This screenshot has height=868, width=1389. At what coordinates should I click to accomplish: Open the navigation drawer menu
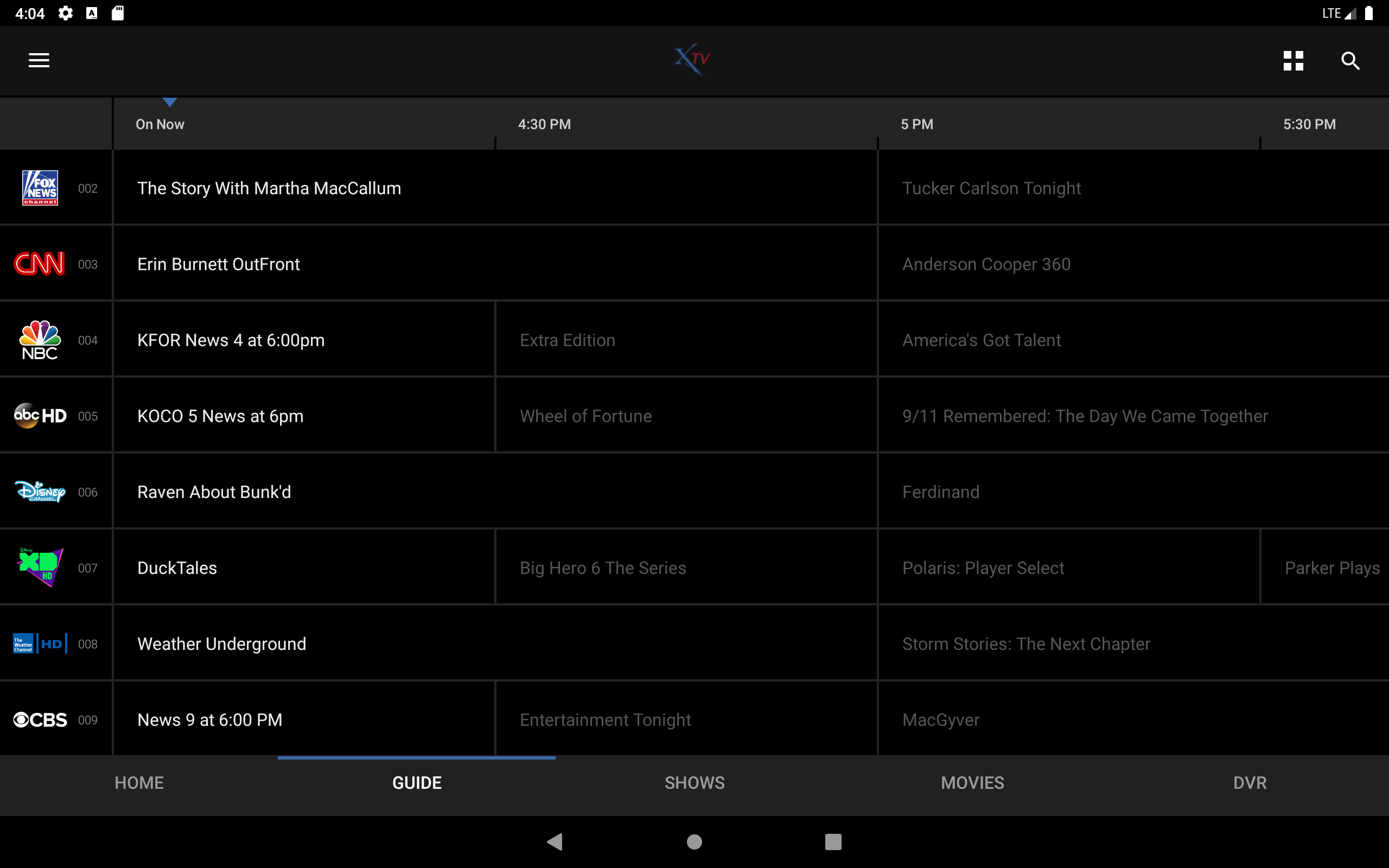[38, 60]
